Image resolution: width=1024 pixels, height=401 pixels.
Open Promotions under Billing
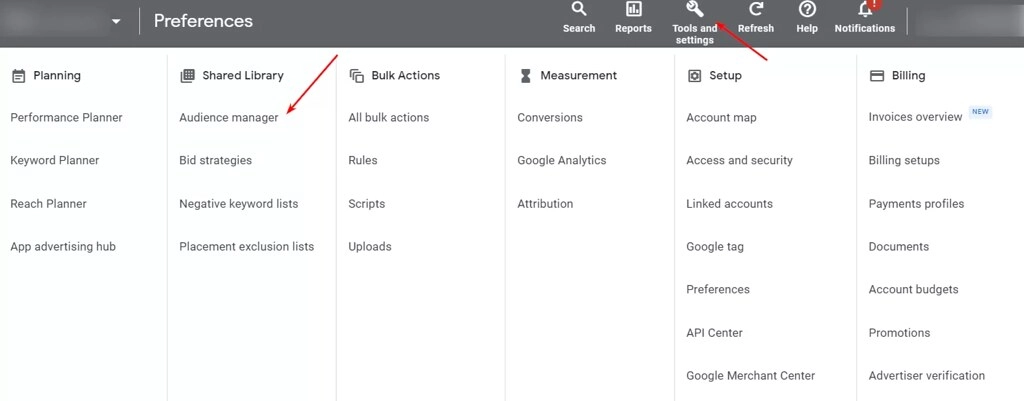[x=899, y=332]
